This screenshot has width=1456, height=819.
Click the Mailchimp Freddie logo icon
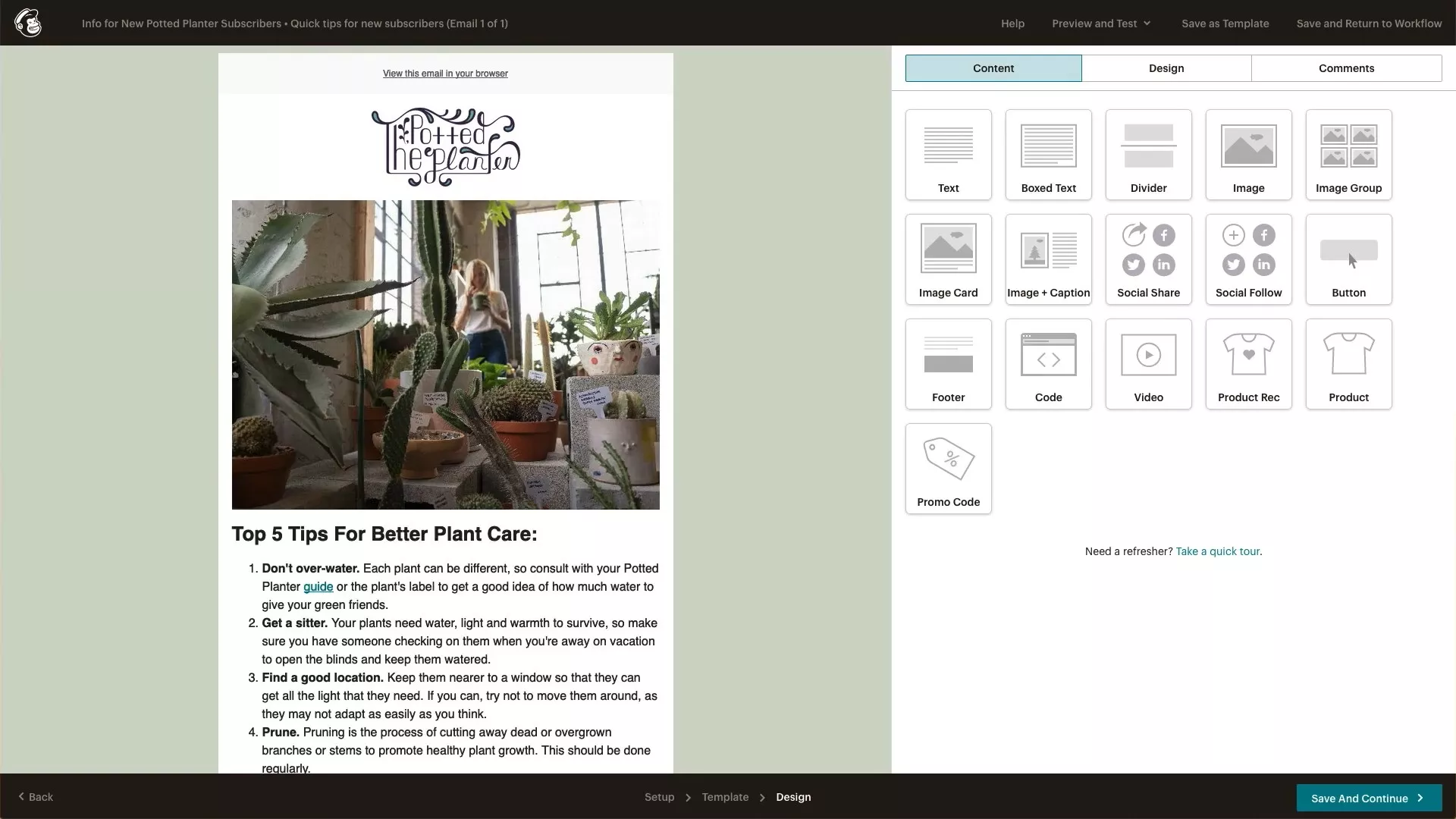pos(28,23)
